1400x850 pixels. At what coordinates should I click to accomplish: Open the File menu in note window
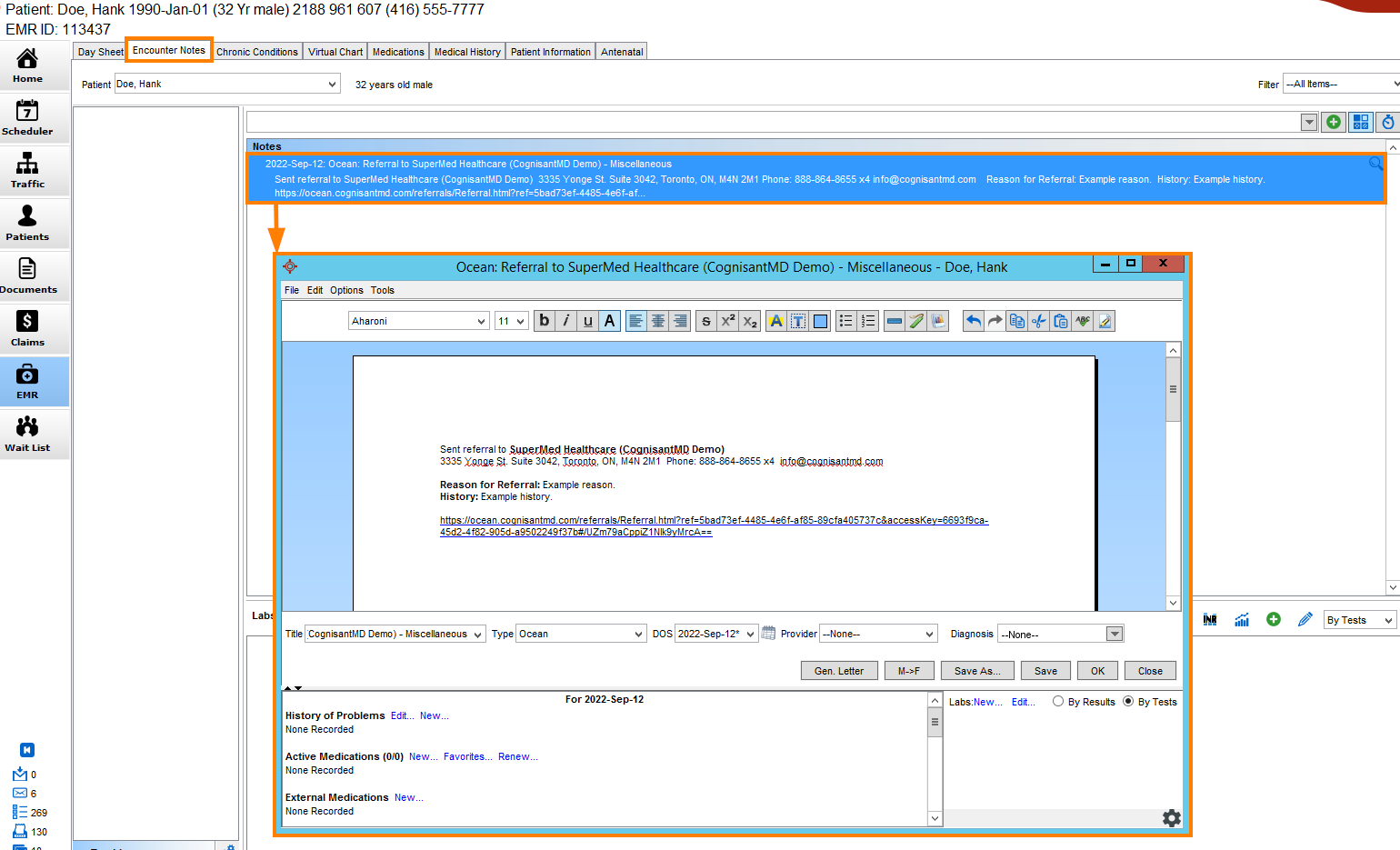[x=292, y=290]
